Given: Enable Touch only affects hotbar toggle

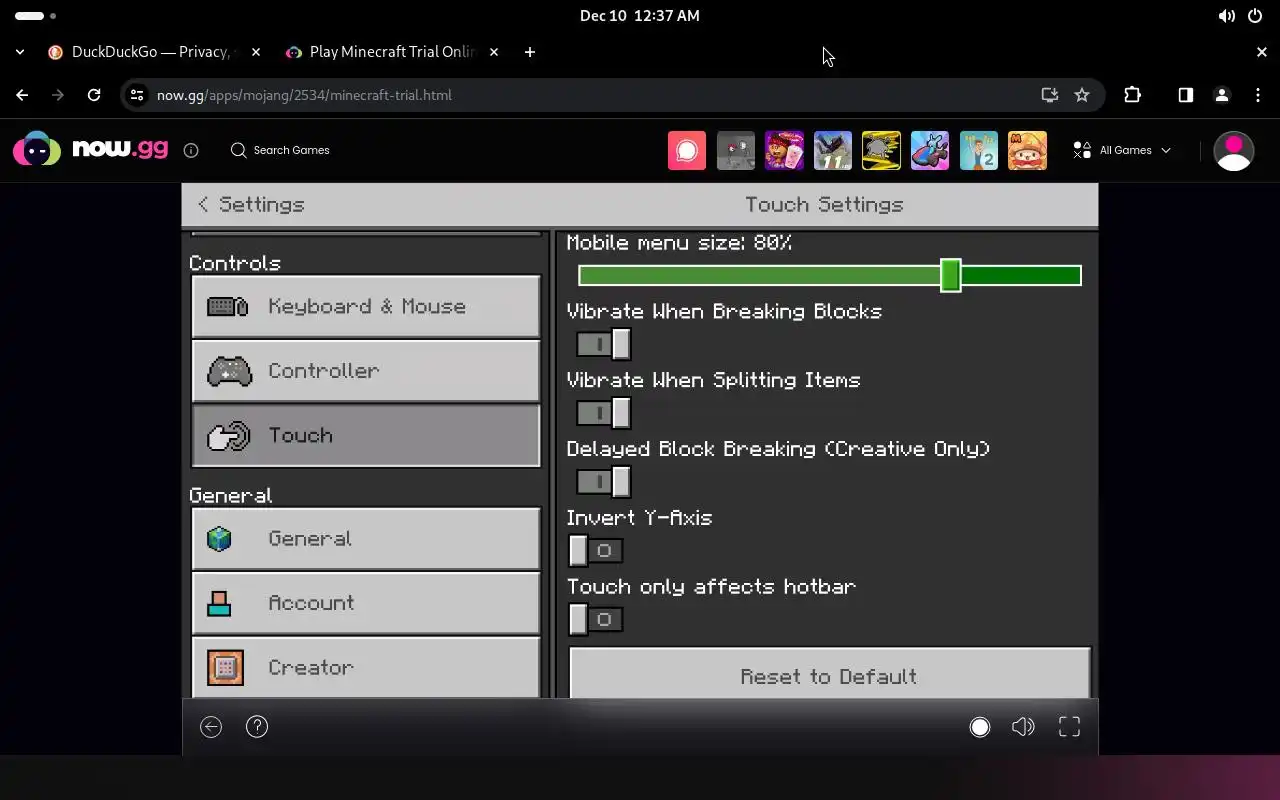Looking at the screenshot, I should [596, 620].
